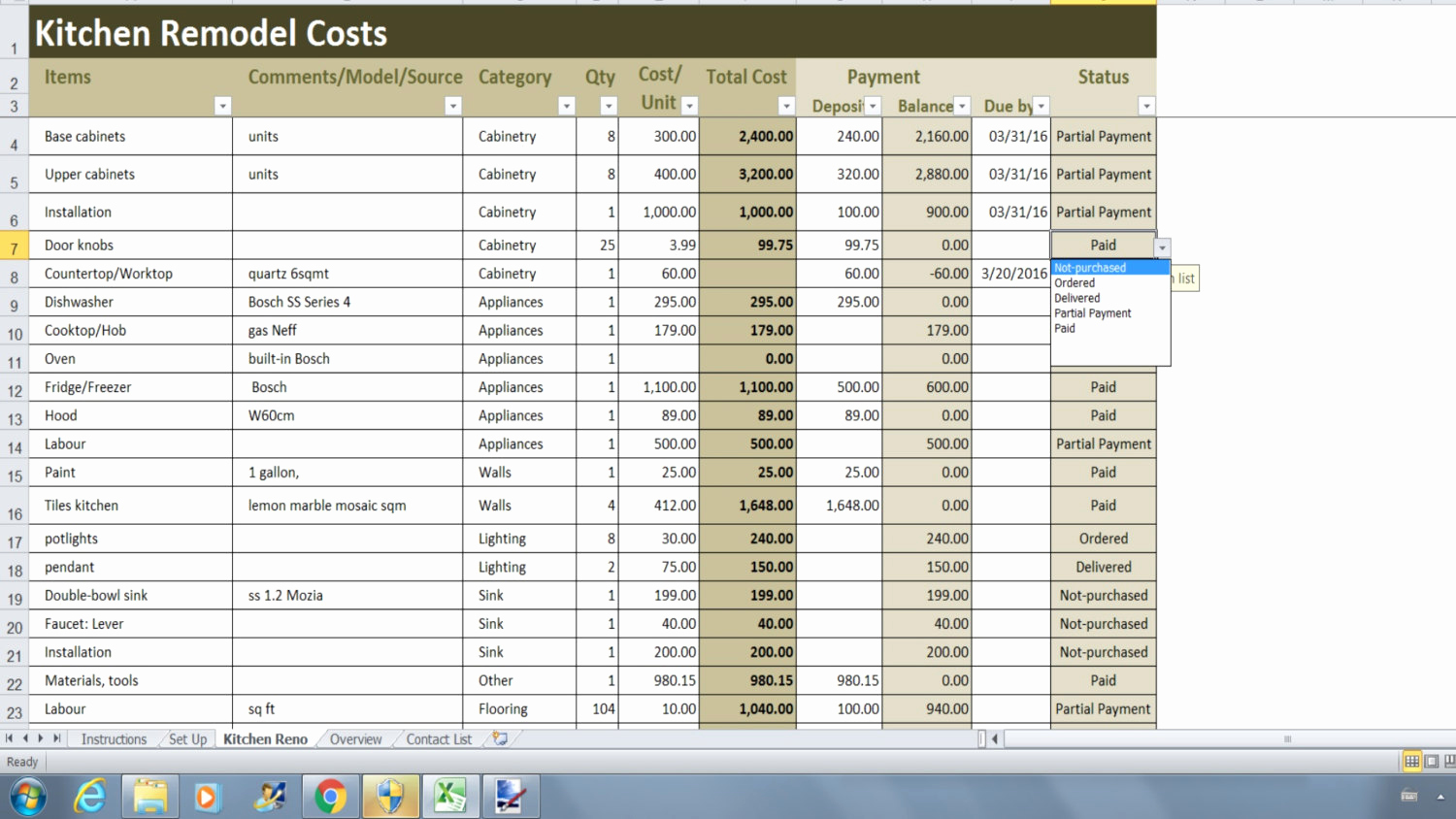Switch to the Set Up sheet tab
Screen dimensions: 1456x819
tap(187, 739)
